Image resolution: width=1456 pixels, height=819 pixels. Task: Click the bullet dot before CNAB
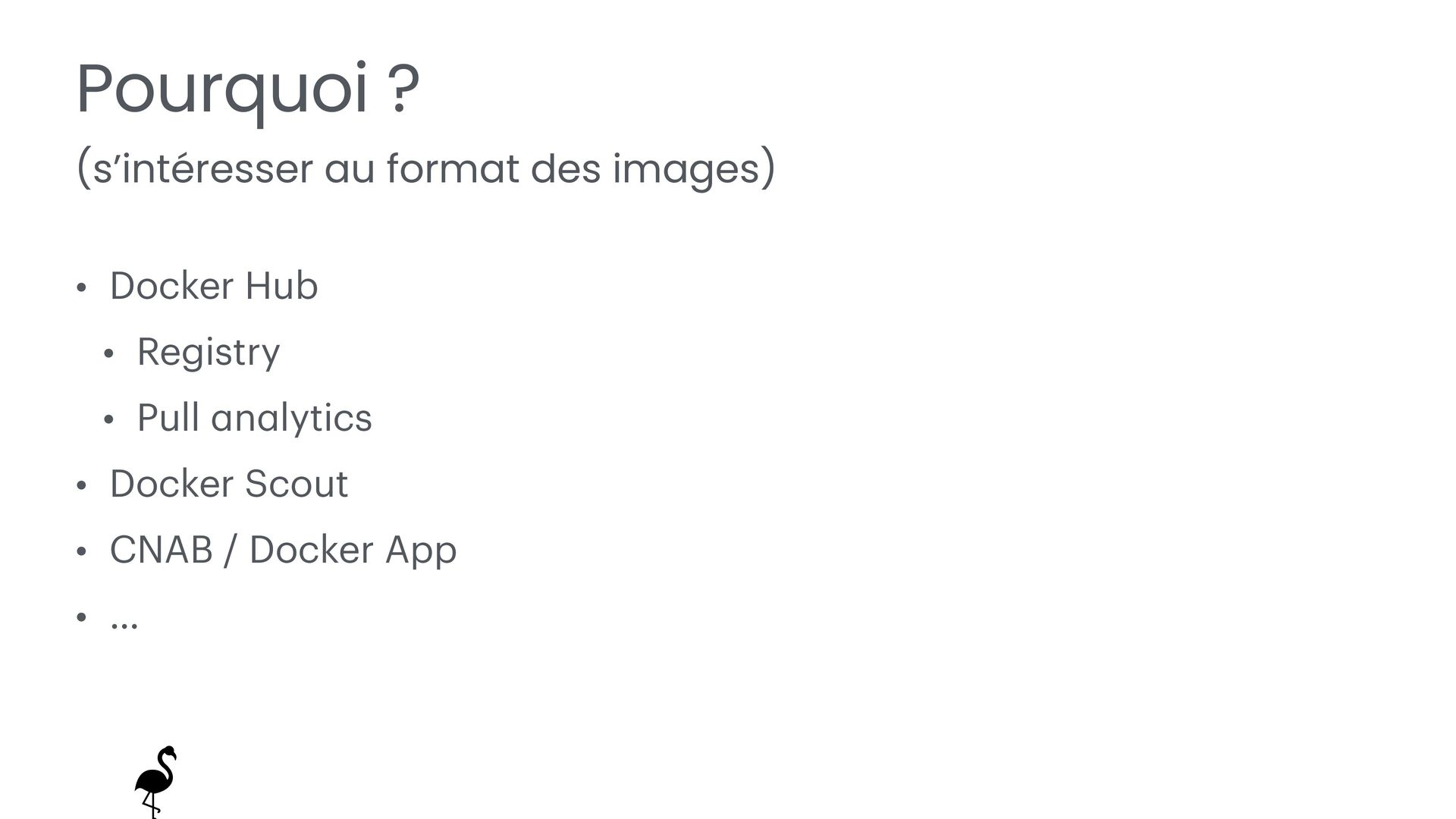point(81,552)
